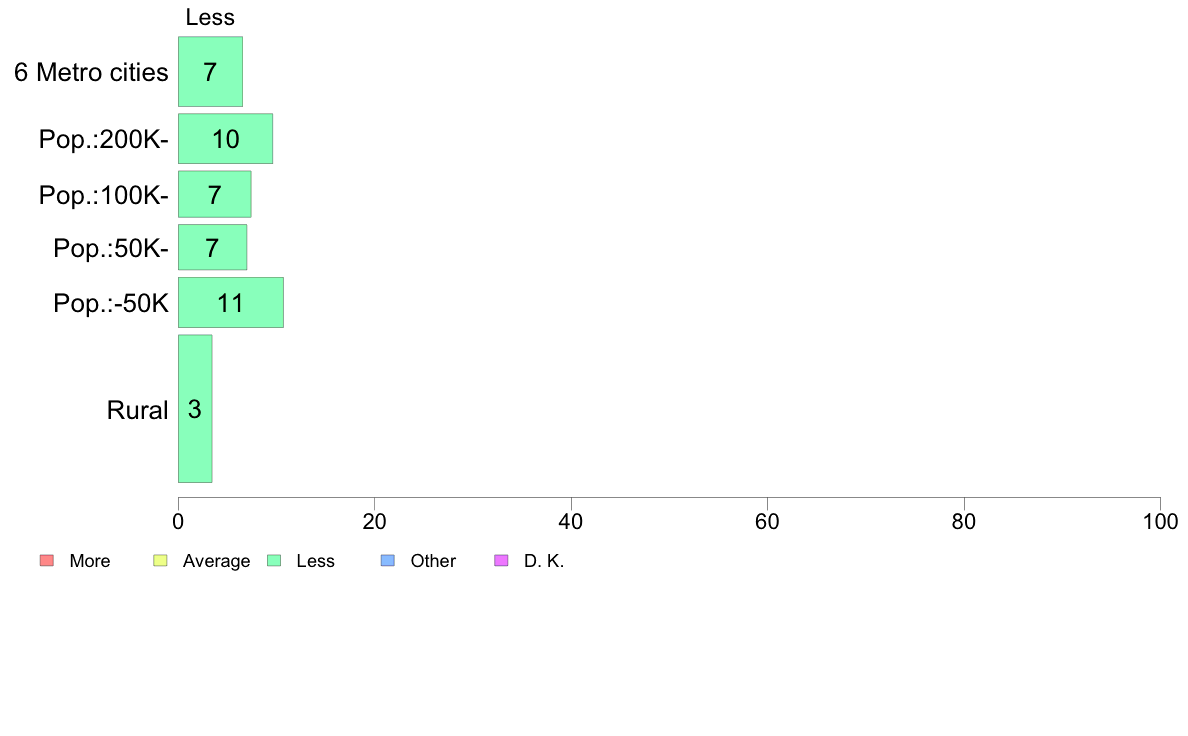This screenshot has width=1188, height=736.
Task: Click the green Less legend swatch
Action: (274, 561)
